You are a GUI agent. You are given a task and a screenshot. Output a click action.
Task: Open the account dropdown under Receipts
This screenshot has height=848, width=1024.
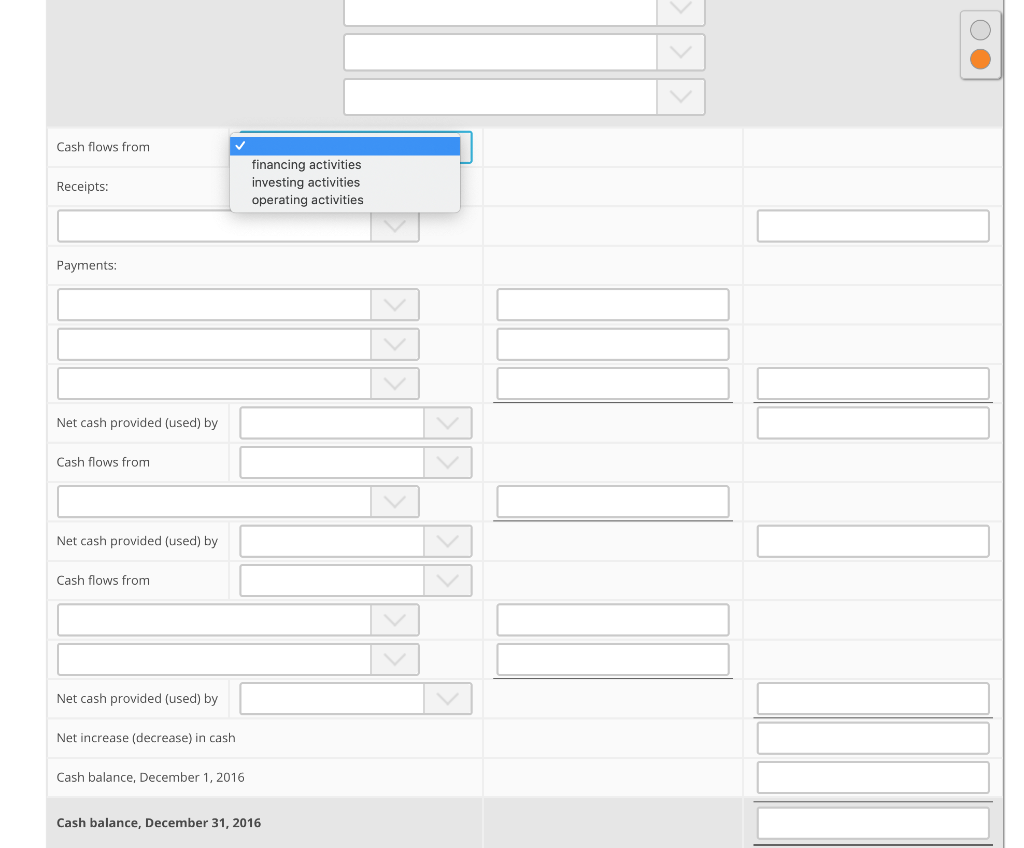[238, 226]
